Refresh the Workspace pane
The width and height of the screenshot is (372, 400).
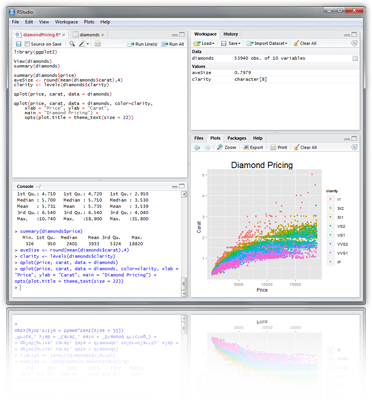point(354,43)
